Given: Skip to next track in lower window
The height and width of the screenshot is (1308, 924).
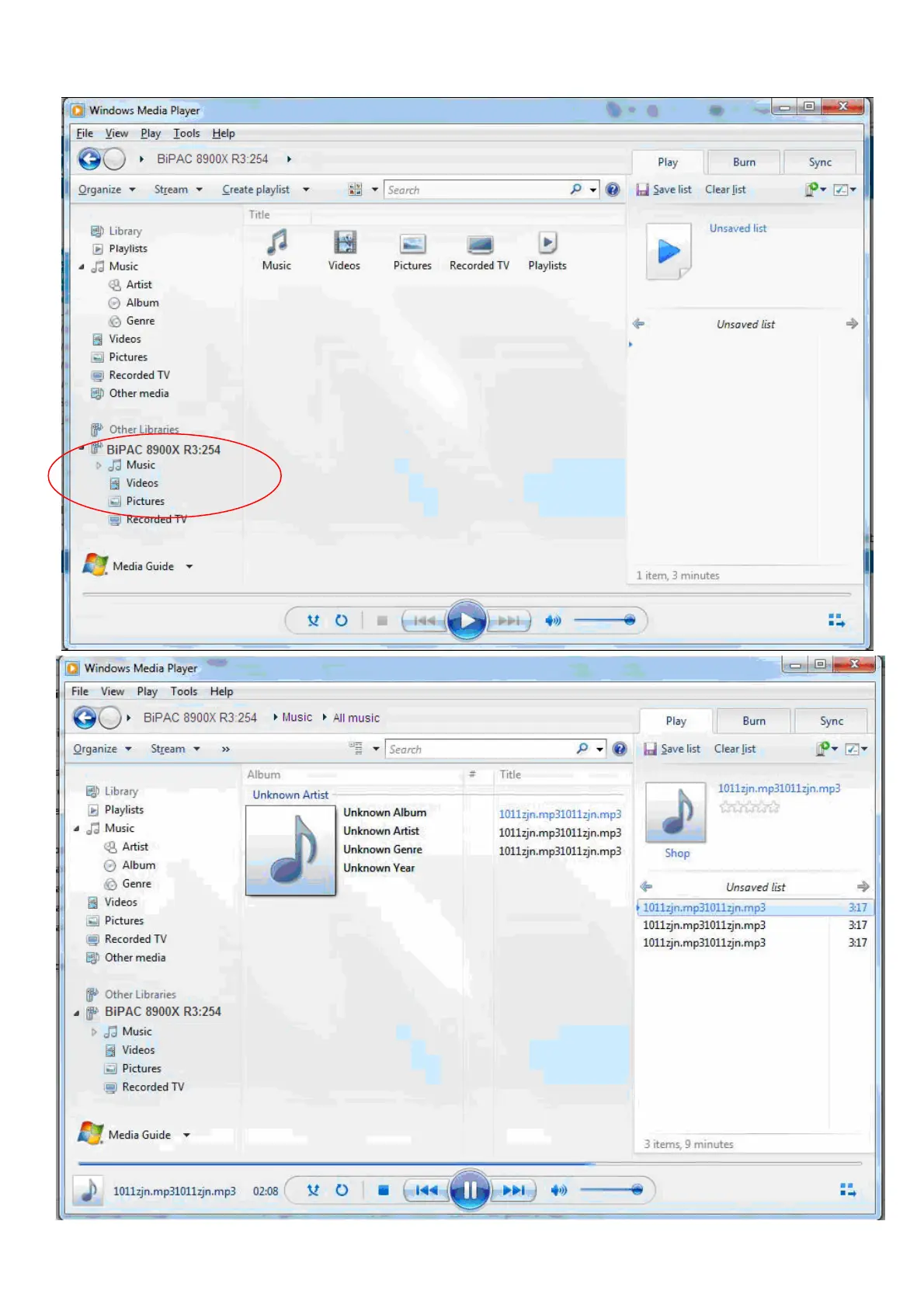Looking at the screenshot, I should [513, 1190].
